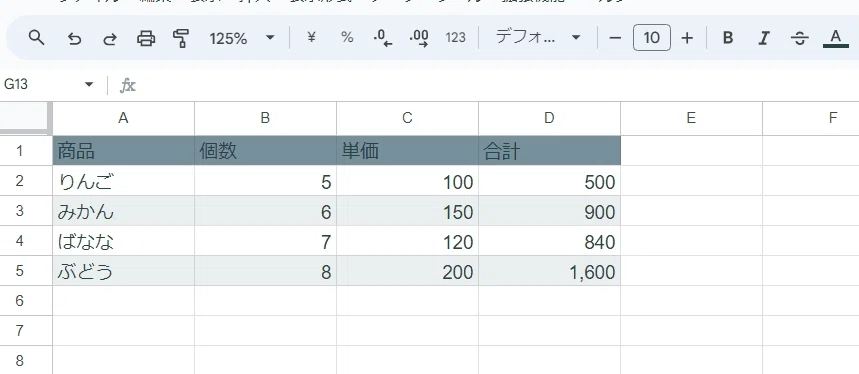Format as yen currency
The width and height of the screenshot is (859, 374).
(312, 37)
